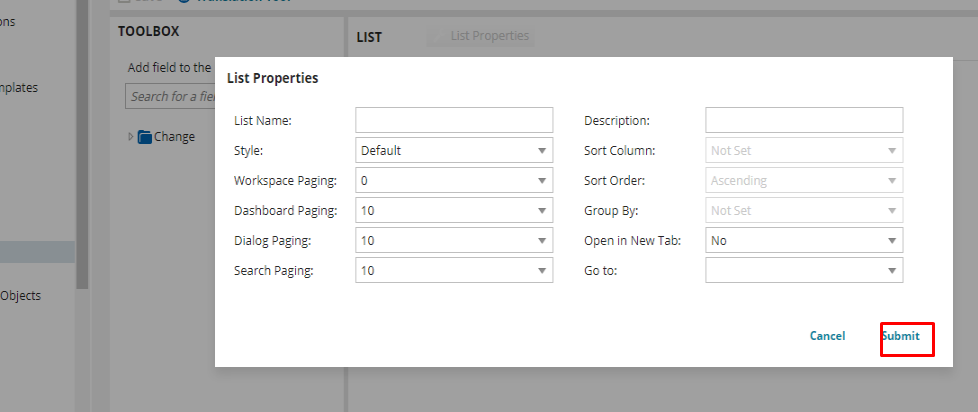Open the Sort Column dropdown
The width and height of the screenshot is (978, 412).
(803, 151)
